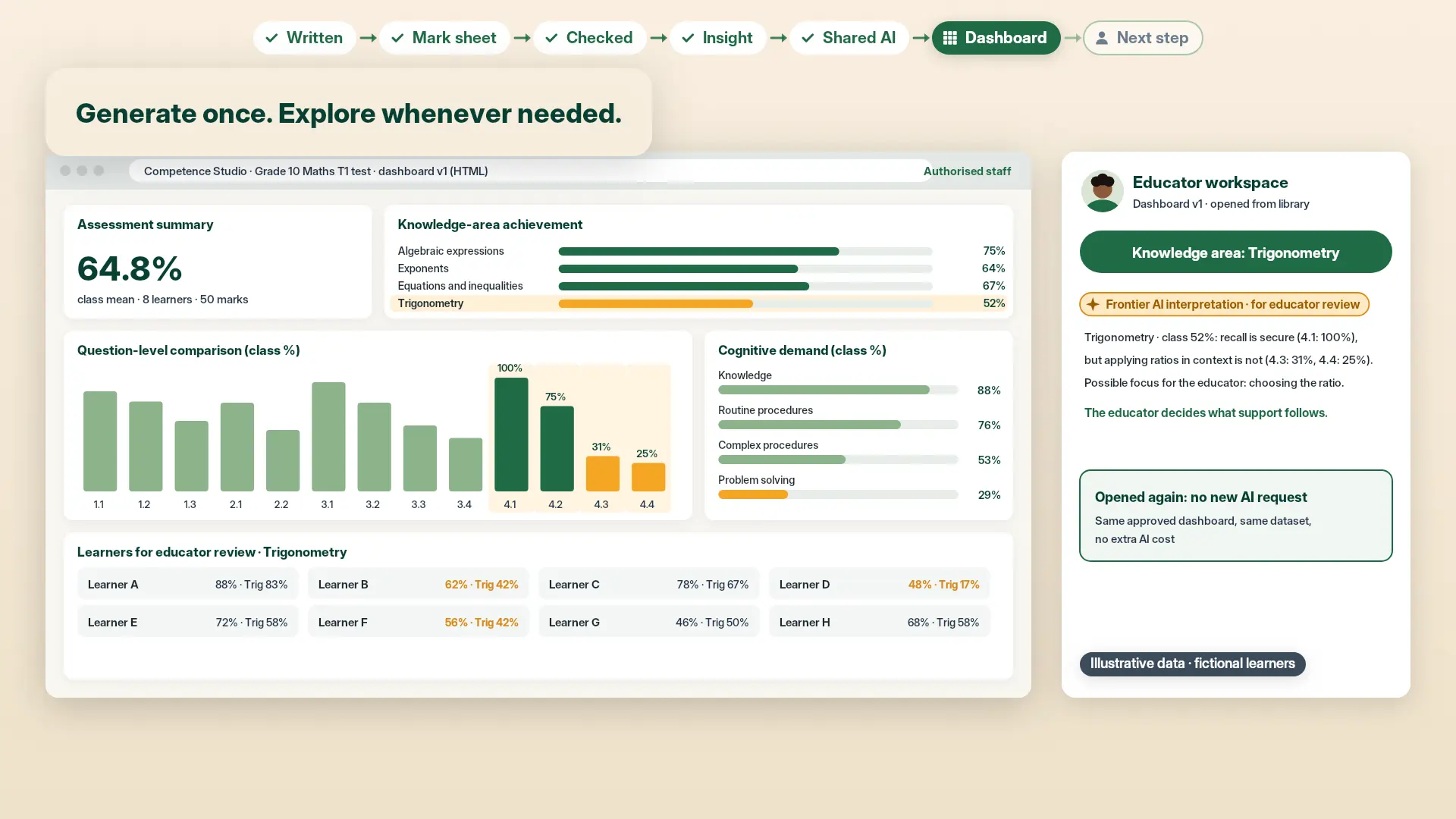The width and height of the screenshot is (1456, 819).
Task: Open the Written step
Action: [305, 38]
